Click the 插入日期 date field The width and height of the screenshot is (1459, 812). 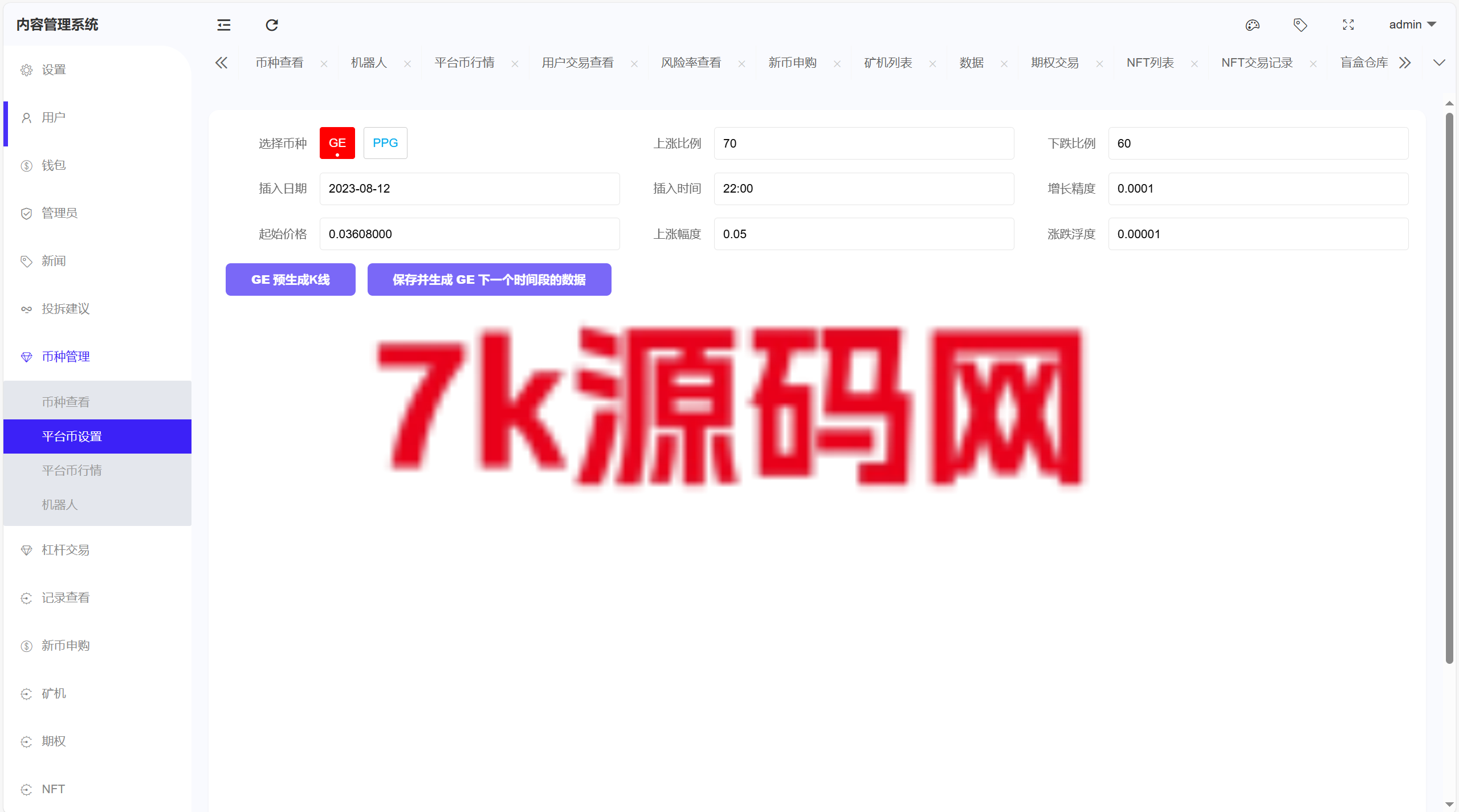[469, 189]
